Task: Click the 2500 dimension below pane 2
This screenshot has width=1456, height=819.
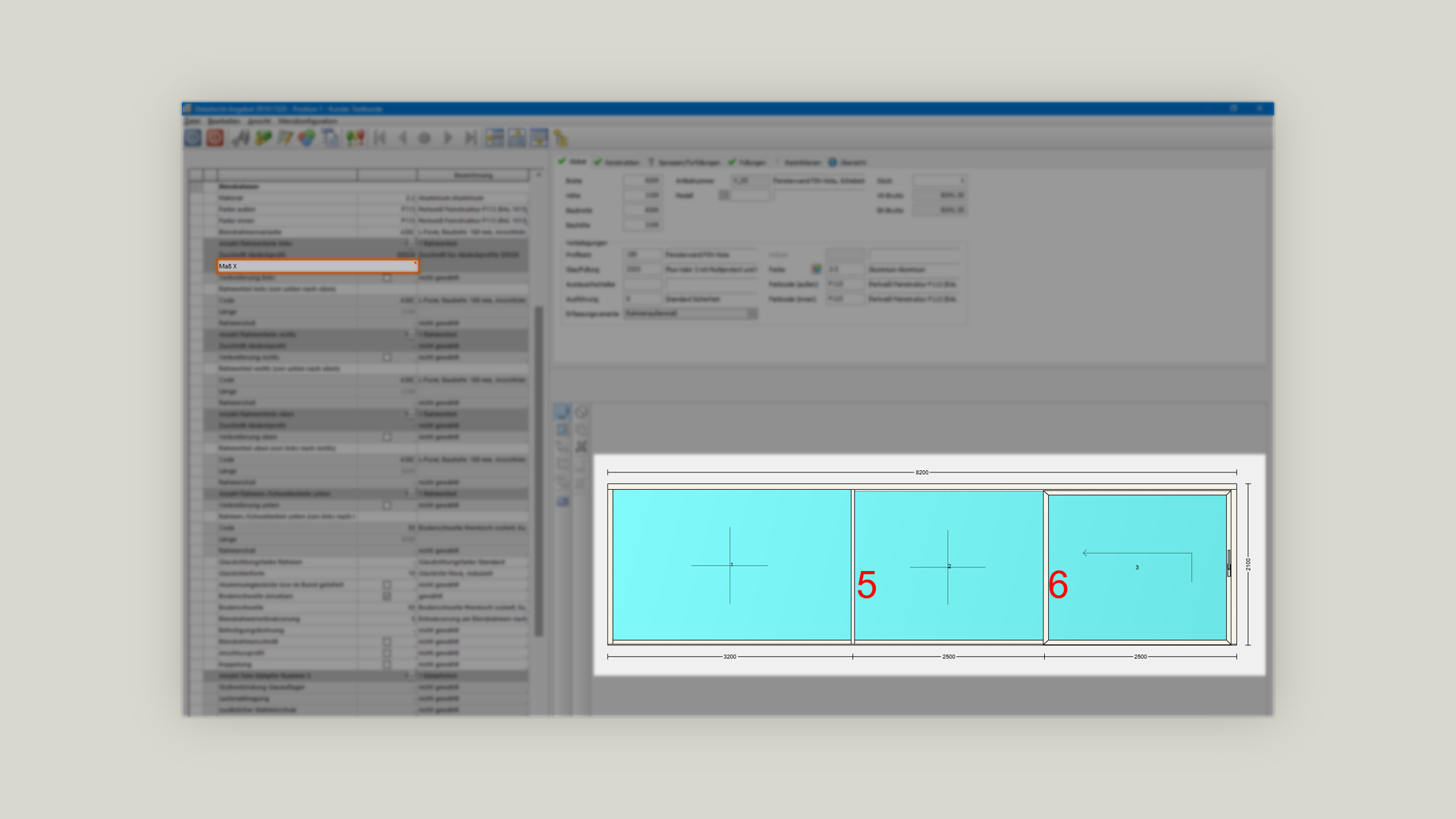Action: tap(949, 657)
